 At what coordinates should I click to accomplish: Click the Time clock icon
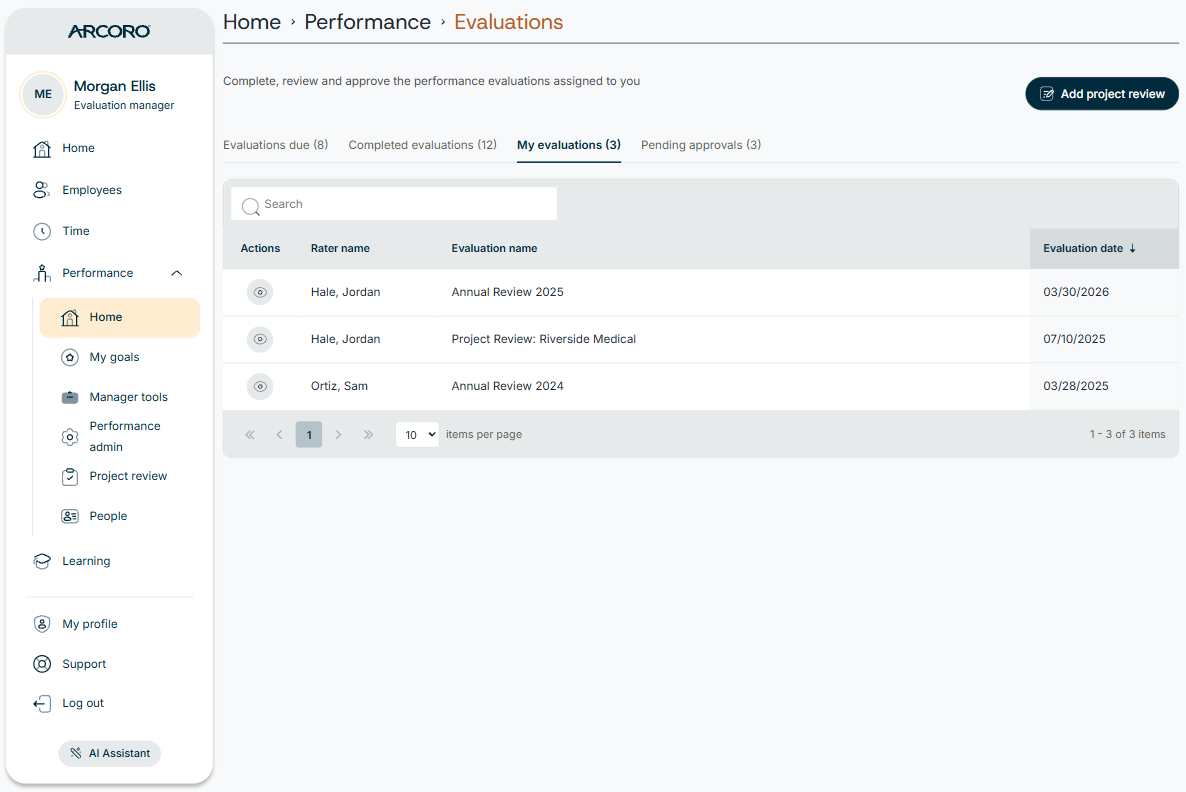point(42,231)
